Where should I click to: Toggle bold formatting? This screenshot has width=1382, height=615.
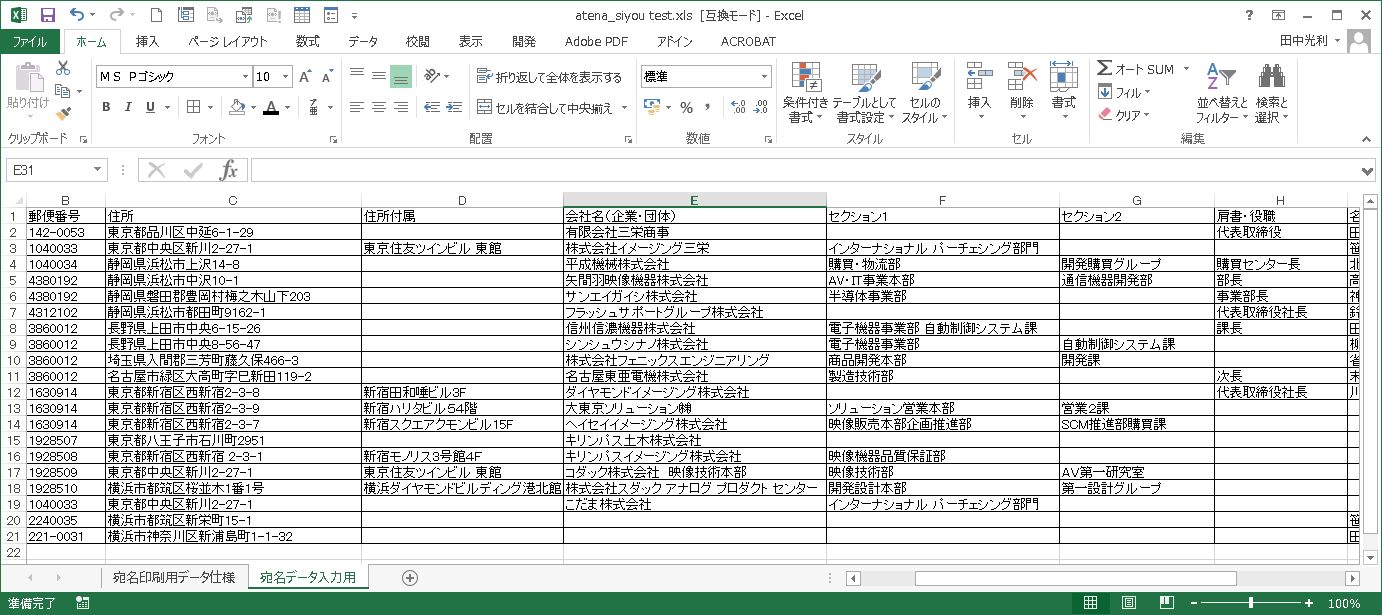(106, 107)
